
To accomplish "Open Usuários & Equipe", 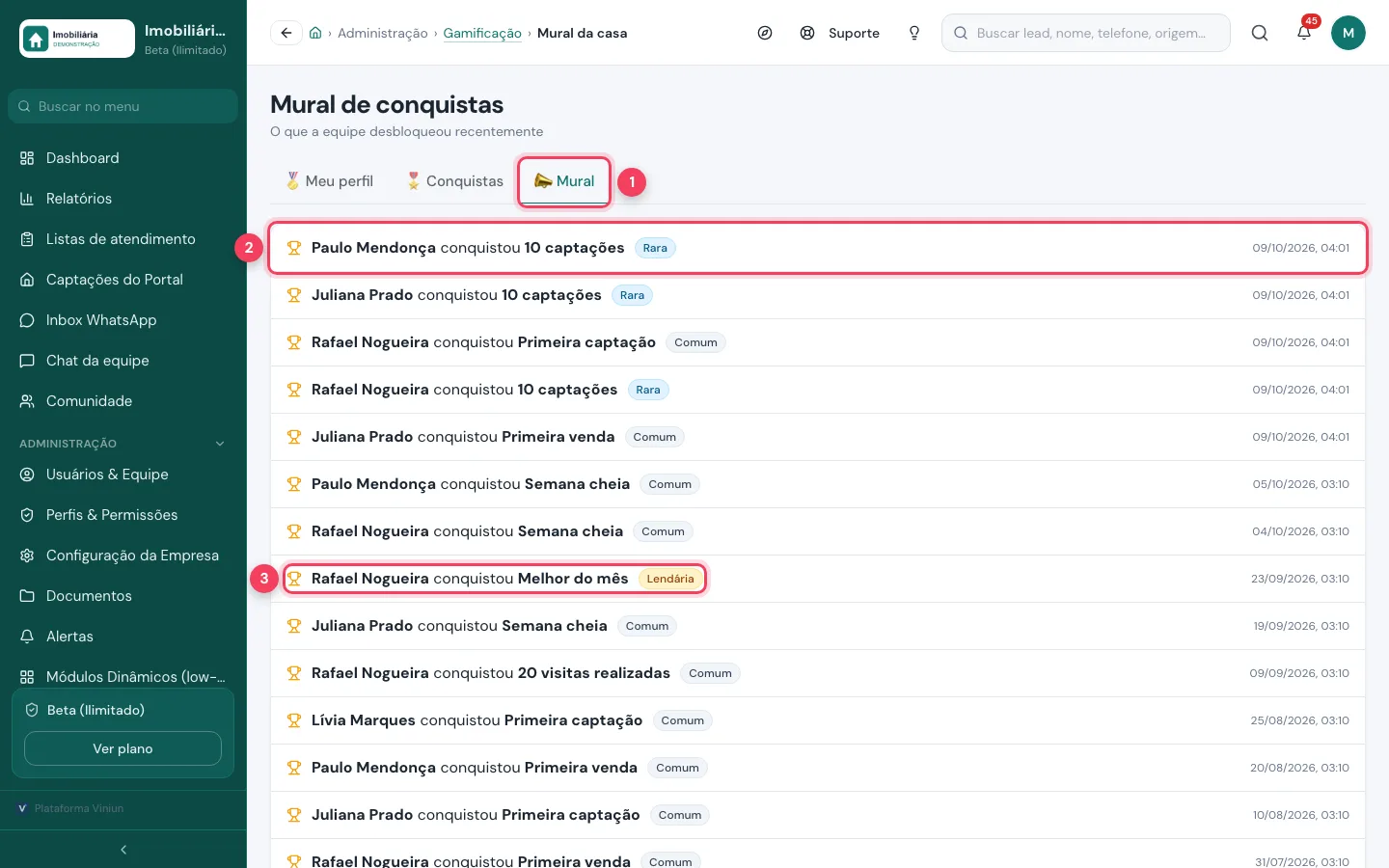I will pos(123,475).
